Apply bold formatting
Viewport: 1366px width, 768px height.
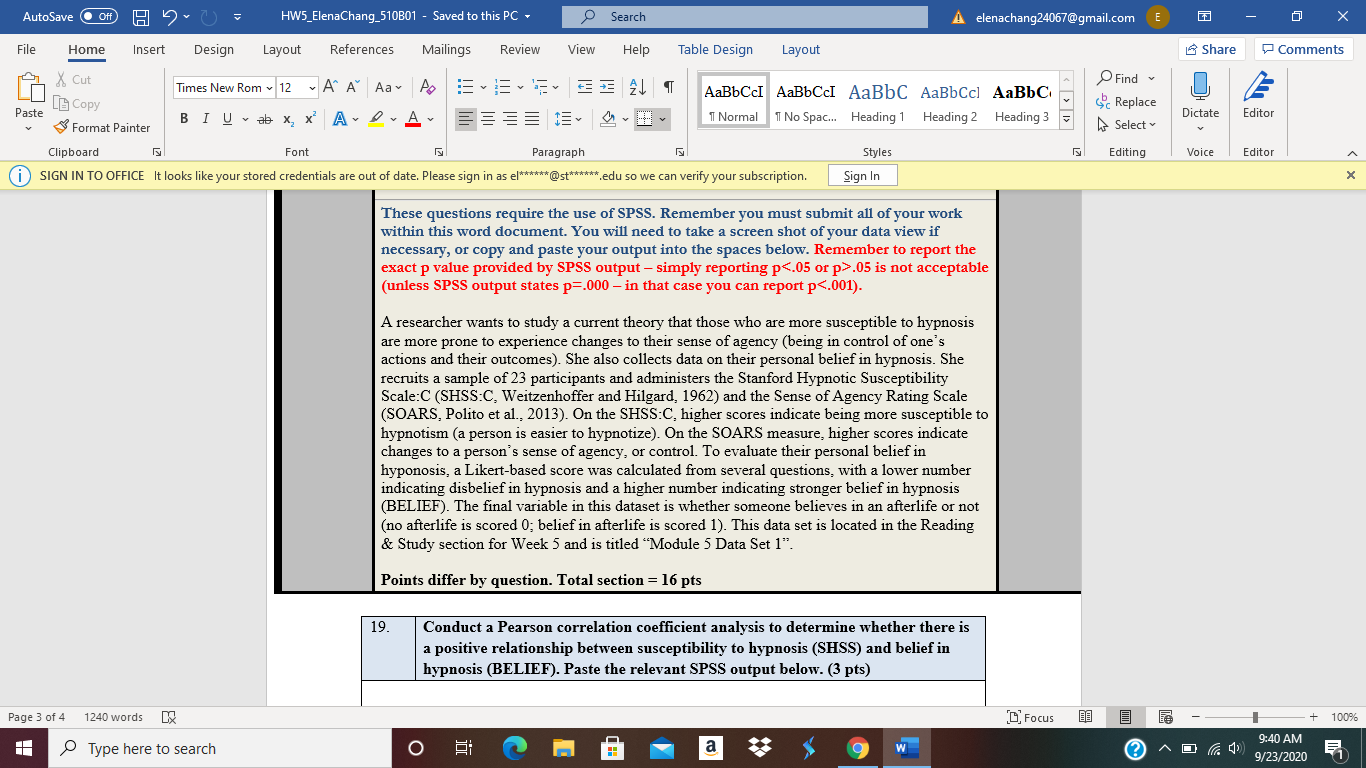[183, 118]
